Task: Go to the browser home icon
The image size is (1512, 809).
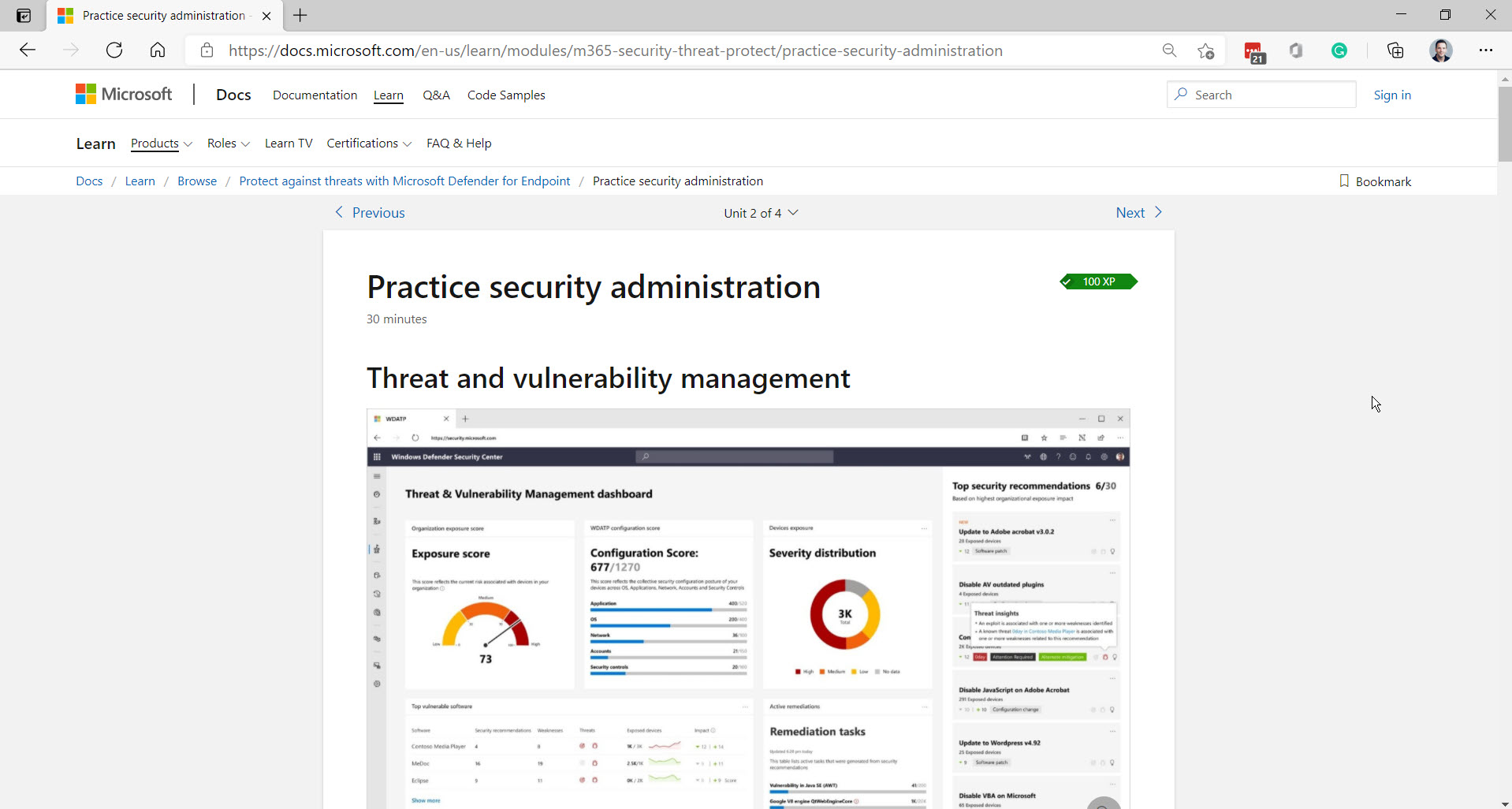Action: pyautogui.click(x=158, y=50)
